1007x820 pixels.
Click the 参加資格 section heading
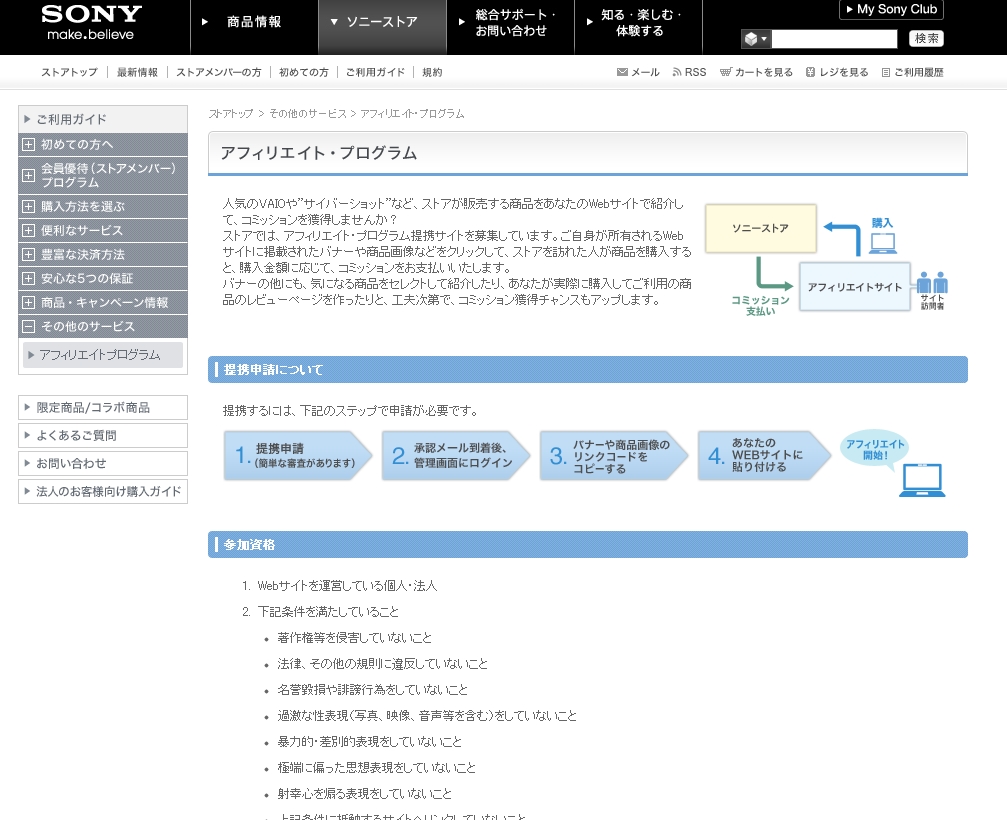point(588,545)
